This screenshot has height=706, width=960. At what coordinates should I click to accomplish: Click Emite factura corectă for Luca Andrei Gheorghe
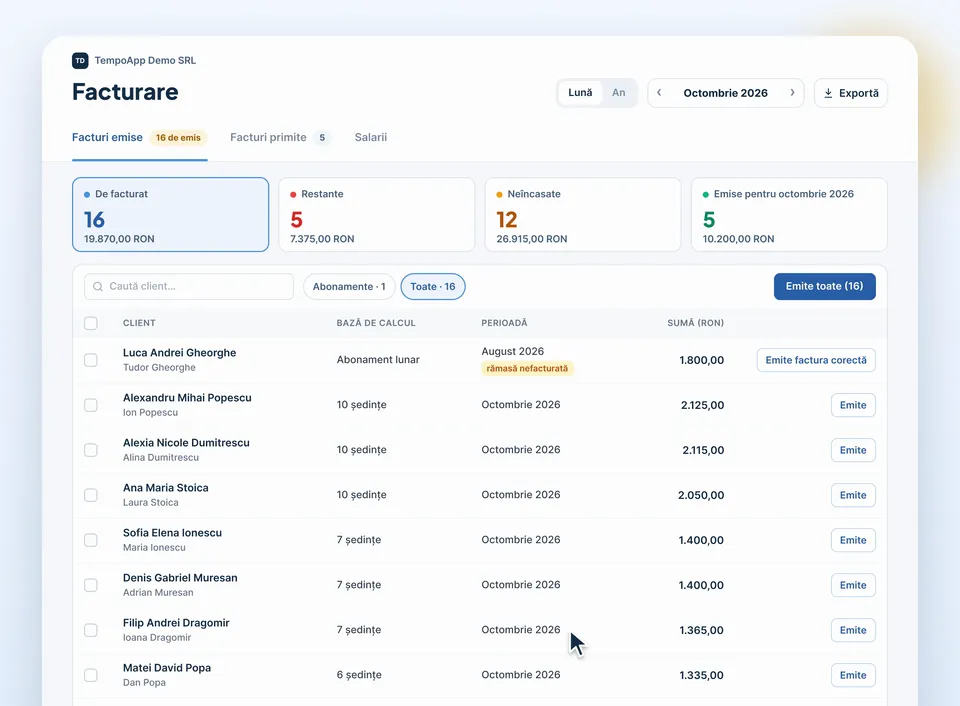pos(816,360)
